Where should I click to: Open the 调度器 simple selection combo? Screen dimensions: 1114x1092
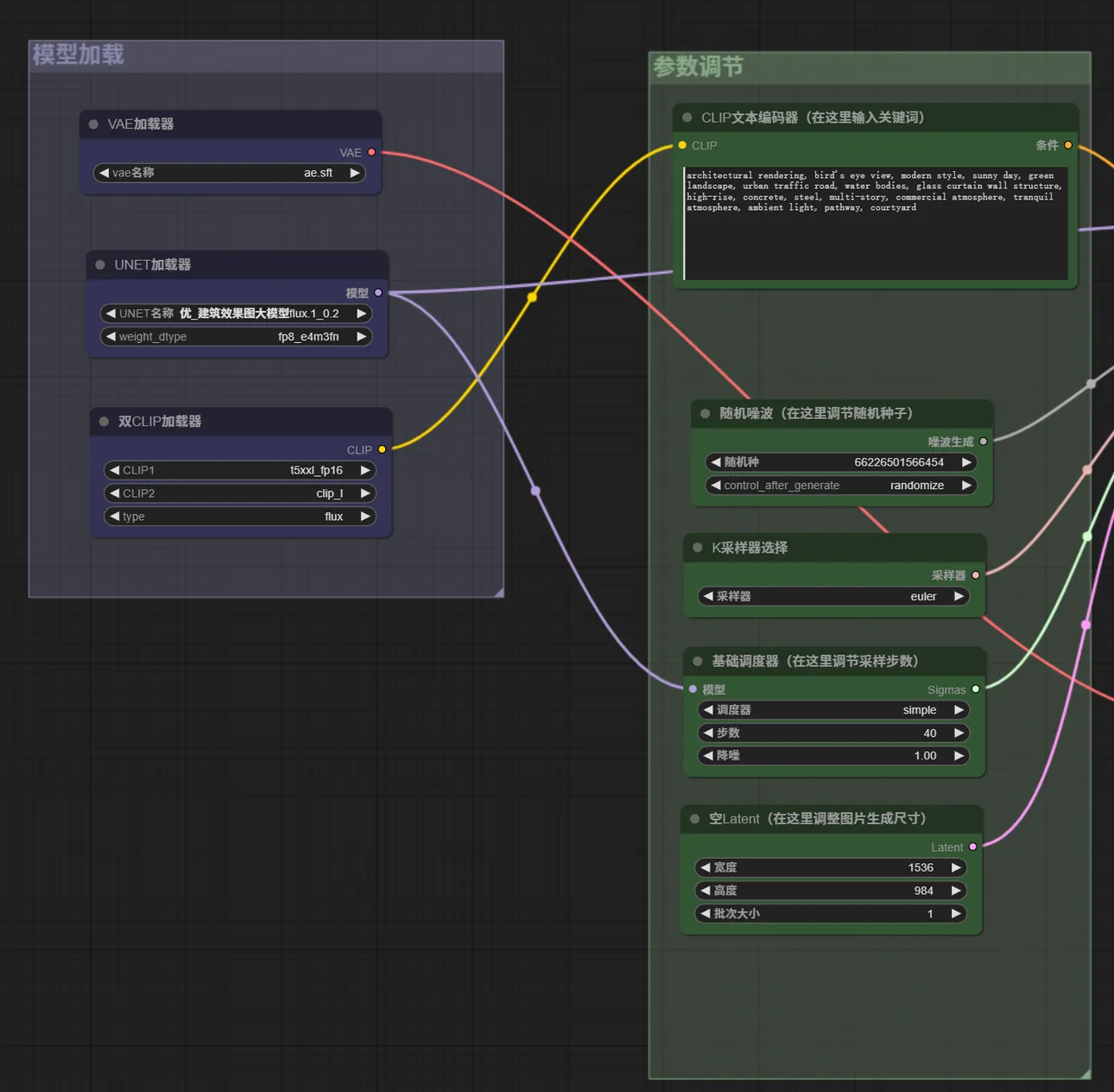click(x=833, y=710)
